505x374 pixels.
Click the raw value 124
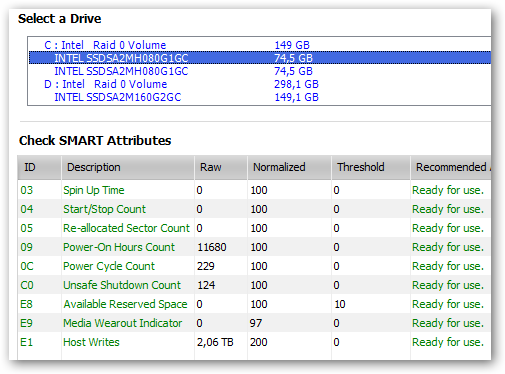[x=206, y=285]
